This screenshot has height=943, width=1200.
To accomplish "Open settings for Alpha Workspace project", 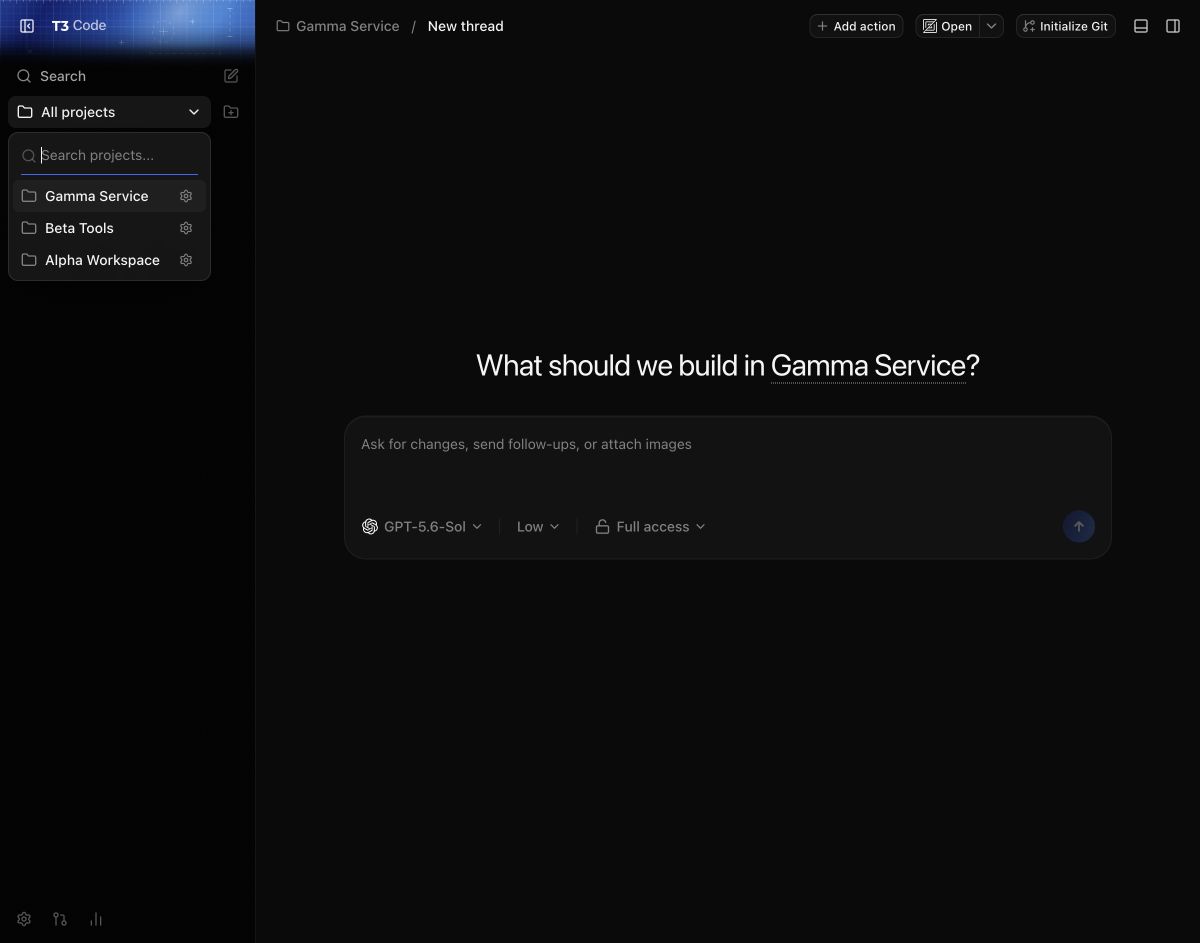I will (x=186, y=260).
